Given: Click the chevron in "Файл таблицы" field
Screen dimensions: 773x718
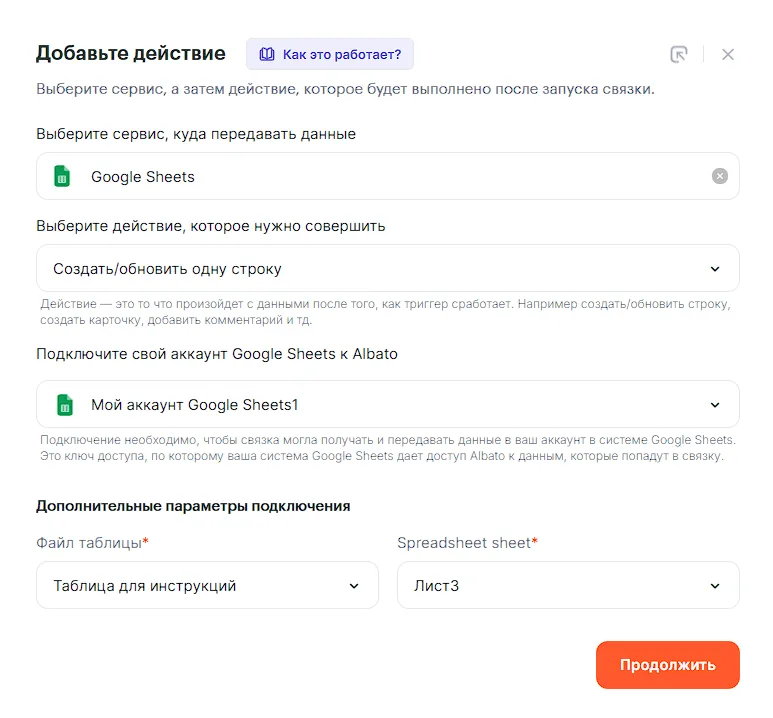Looking at the screenshot, I should tap(354, 586).
